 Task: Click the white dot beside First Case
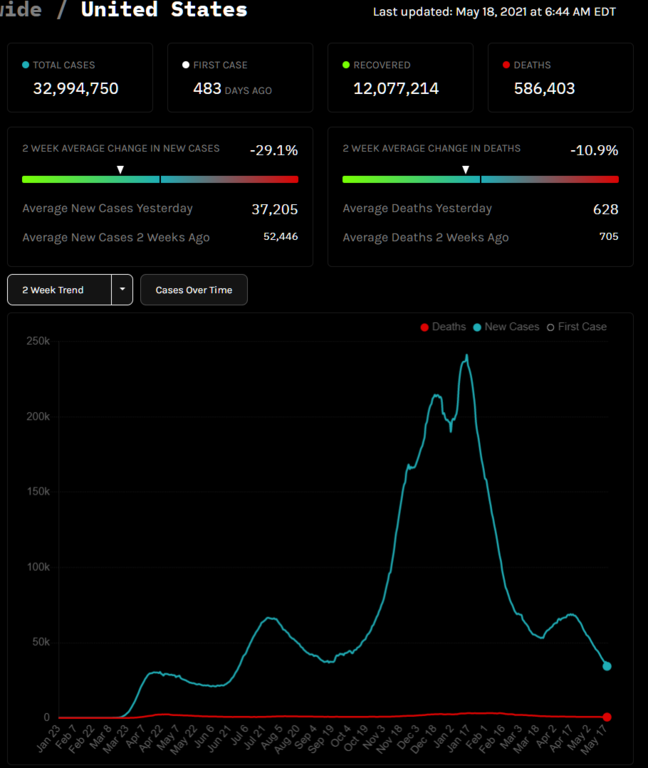(186, 65)
